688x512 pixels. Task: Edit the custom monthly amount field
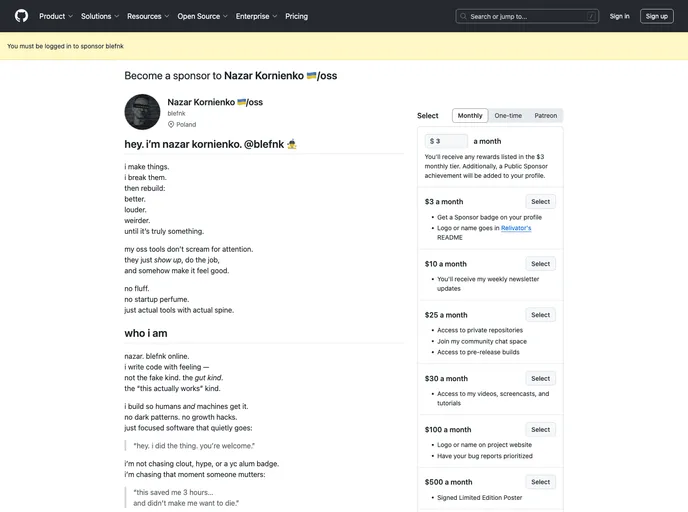pos(446,141)
